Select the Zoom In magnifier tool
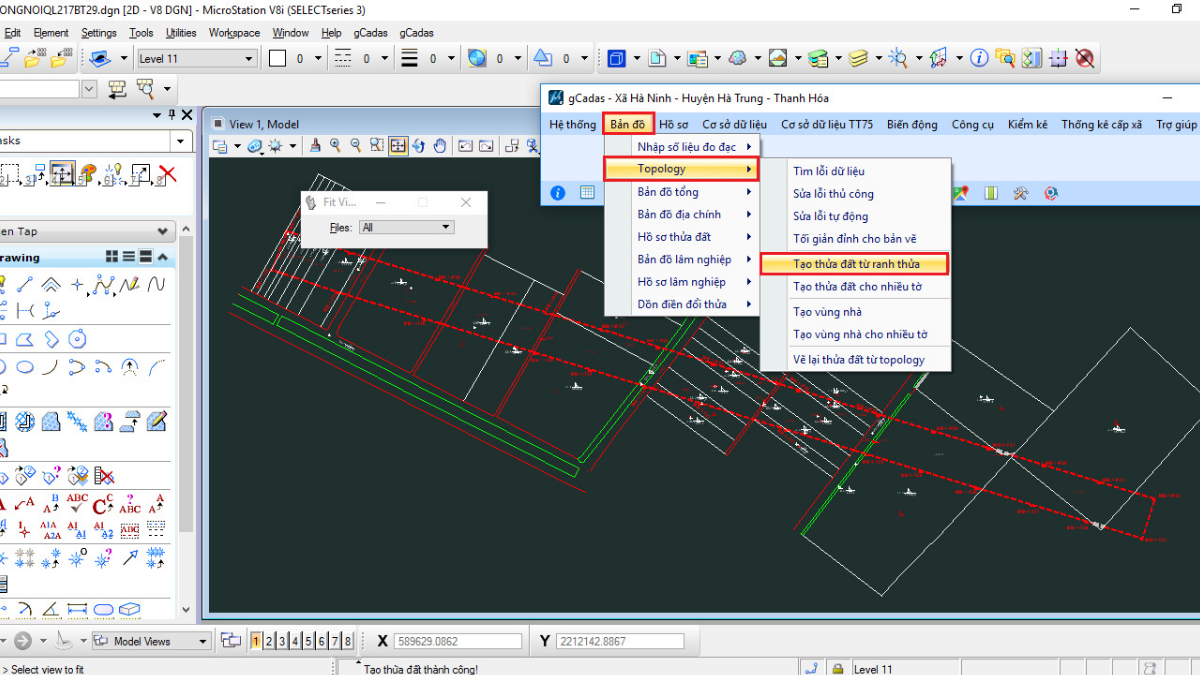 click(x=335, y=146)
